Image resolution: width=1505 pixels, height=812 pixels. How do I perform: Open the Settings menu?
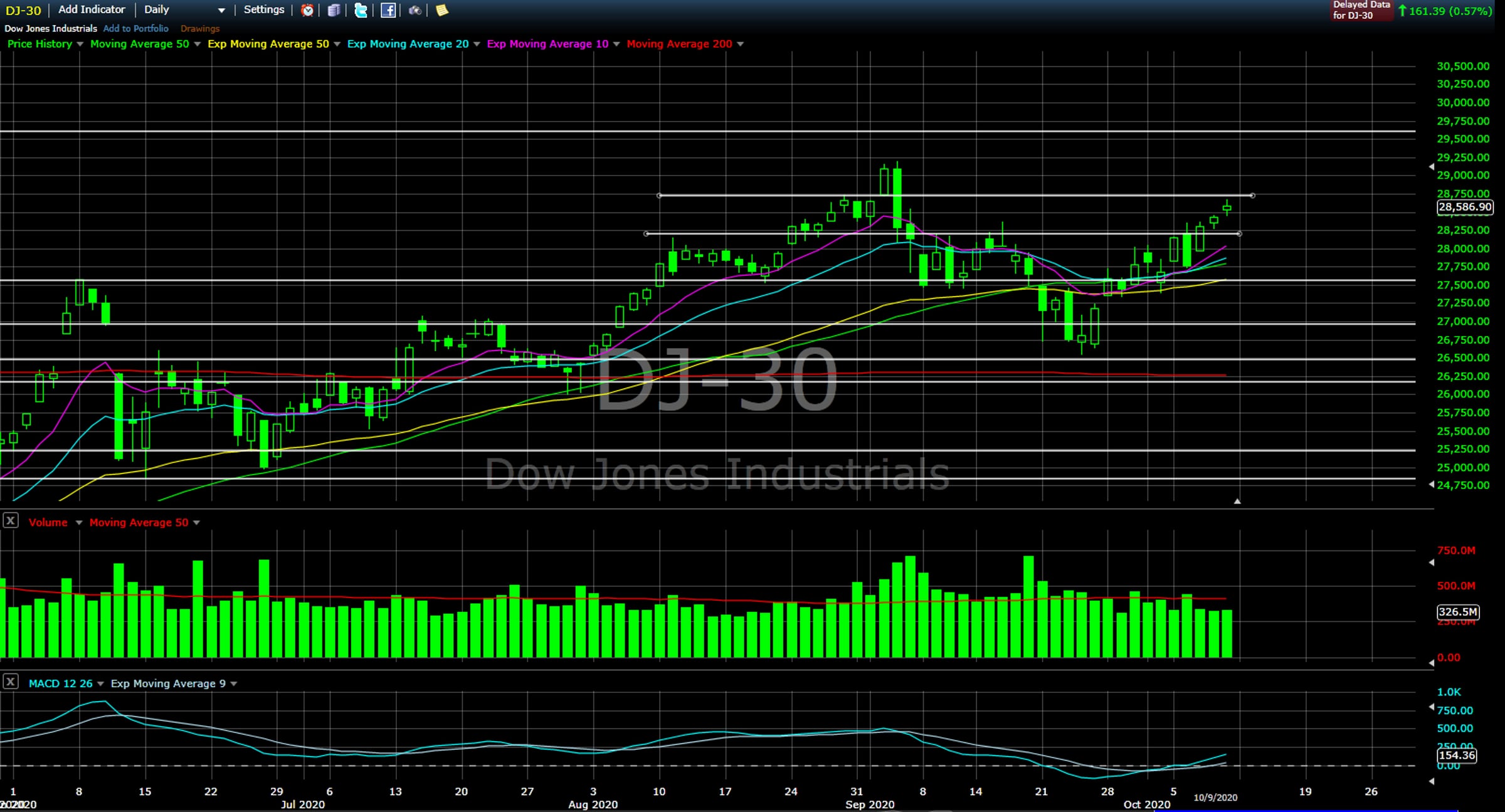(x=263, y=9)
